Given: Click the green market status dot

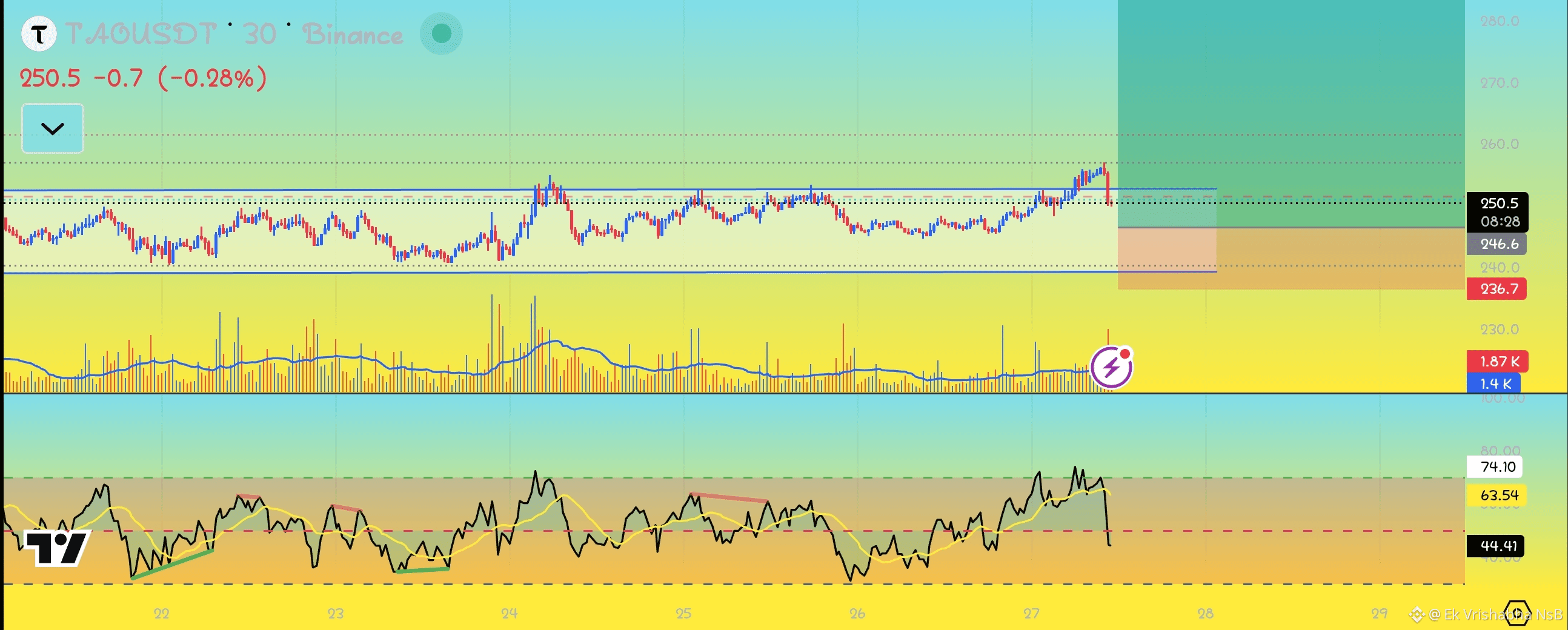Looking at the screenshot, I should click(x=441, y=33).
